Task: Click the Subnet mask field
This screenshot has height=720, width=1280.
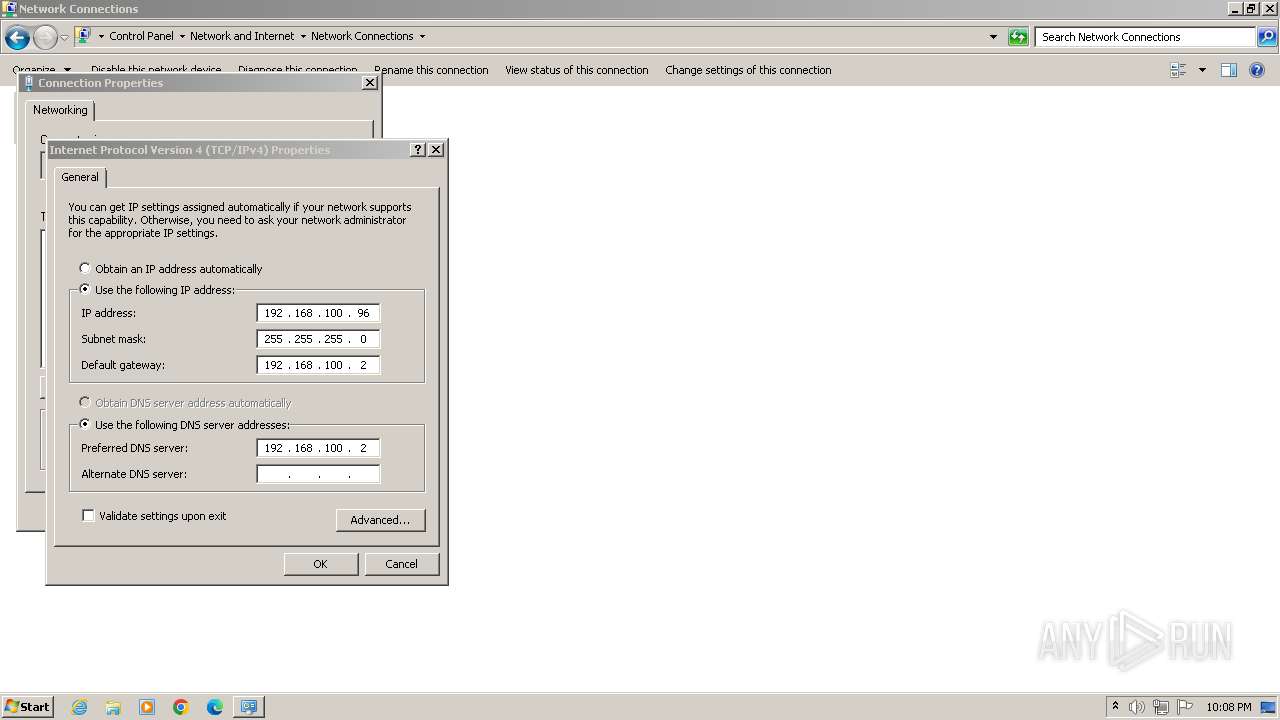Action: click(318, 339)
